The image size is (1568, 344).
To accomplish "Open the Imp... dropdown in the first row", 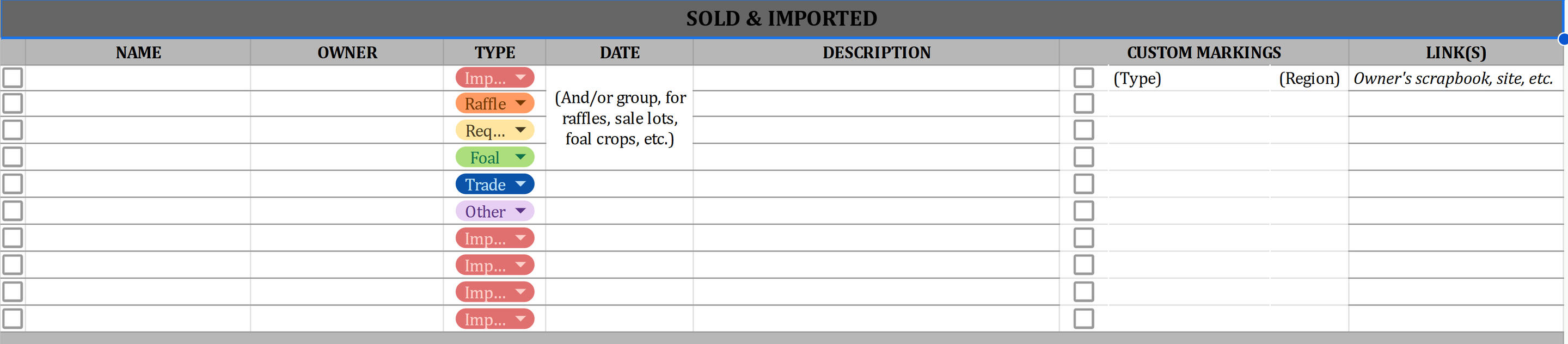I will click(520, 78).
